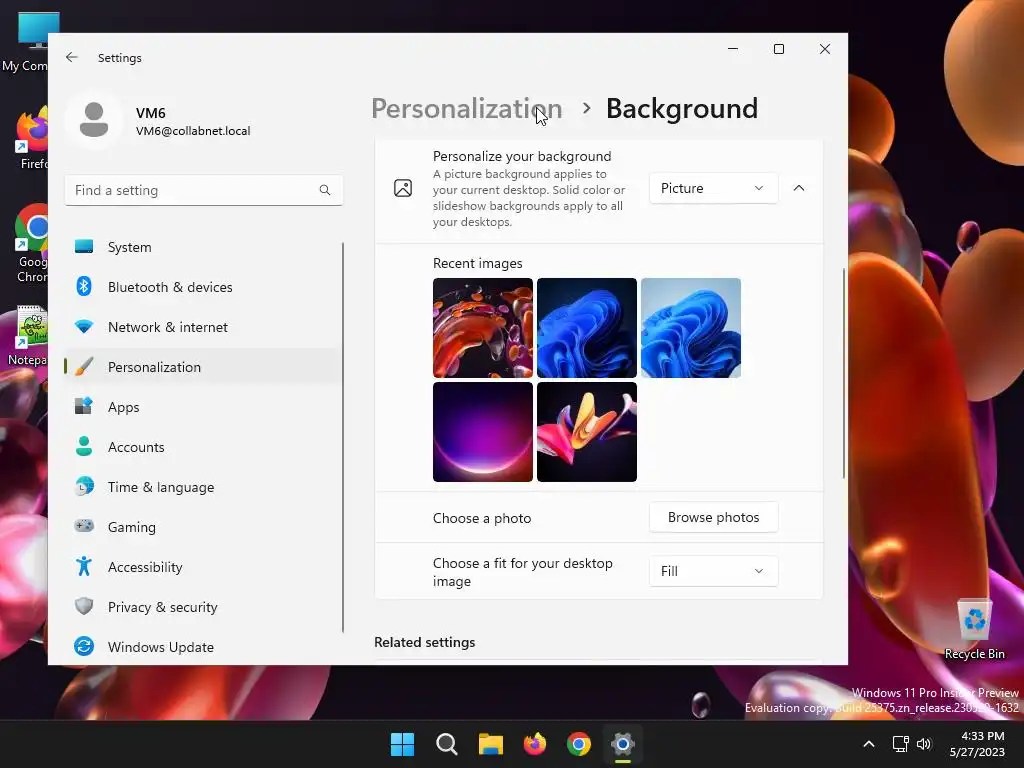The image size is (1024, 768).
Task: Click Gaming label in sidebar
Action: [x=131, y=527]
